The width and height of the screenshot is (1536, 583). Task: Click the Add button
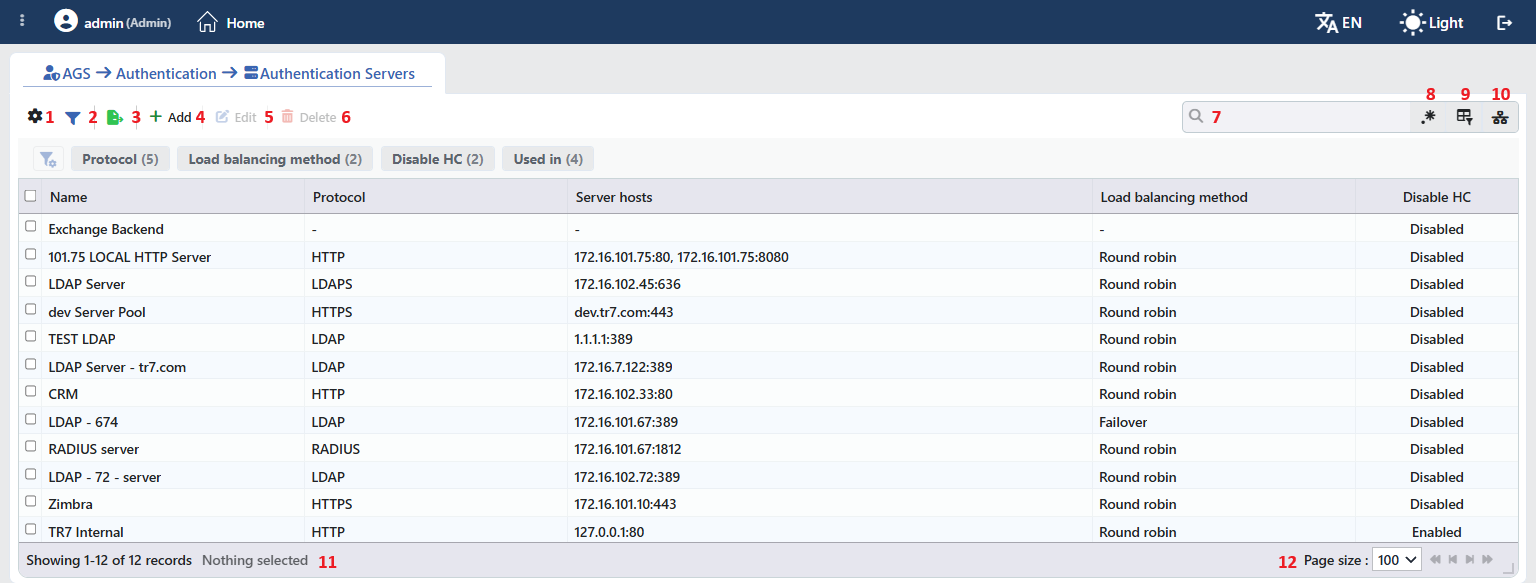point(170,117)
